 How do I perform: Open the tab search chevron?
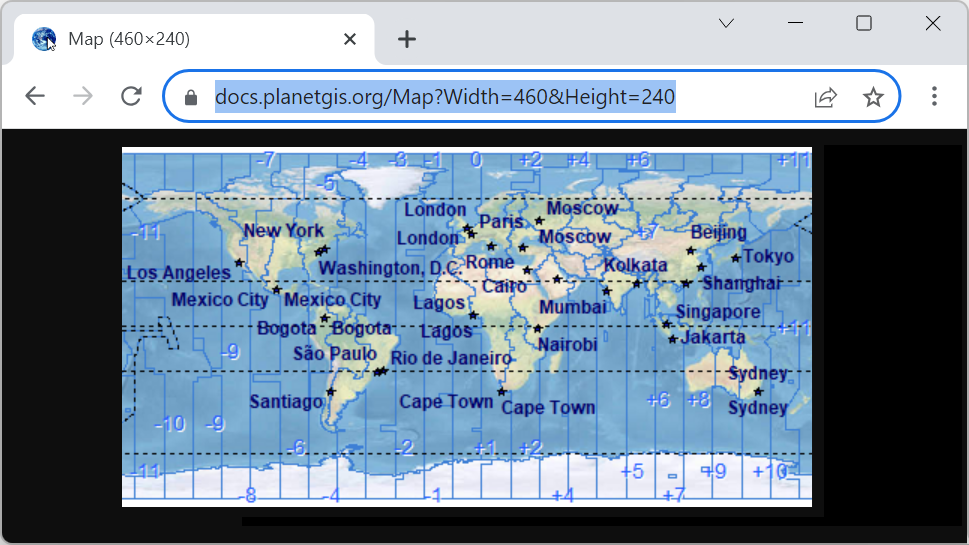coord(727,24)
